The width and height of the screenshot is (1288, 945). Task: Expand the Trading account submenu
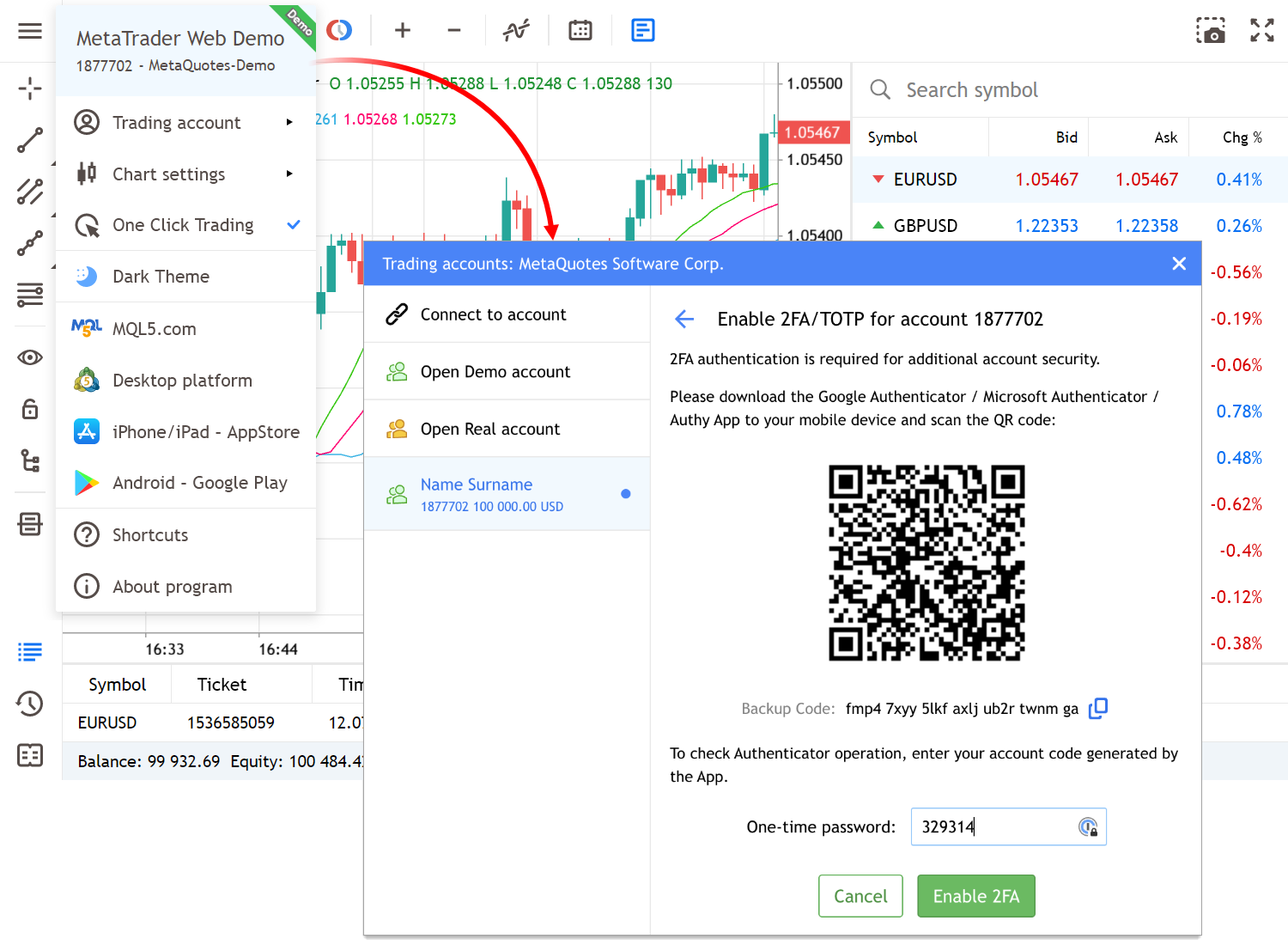coord(176,122)
